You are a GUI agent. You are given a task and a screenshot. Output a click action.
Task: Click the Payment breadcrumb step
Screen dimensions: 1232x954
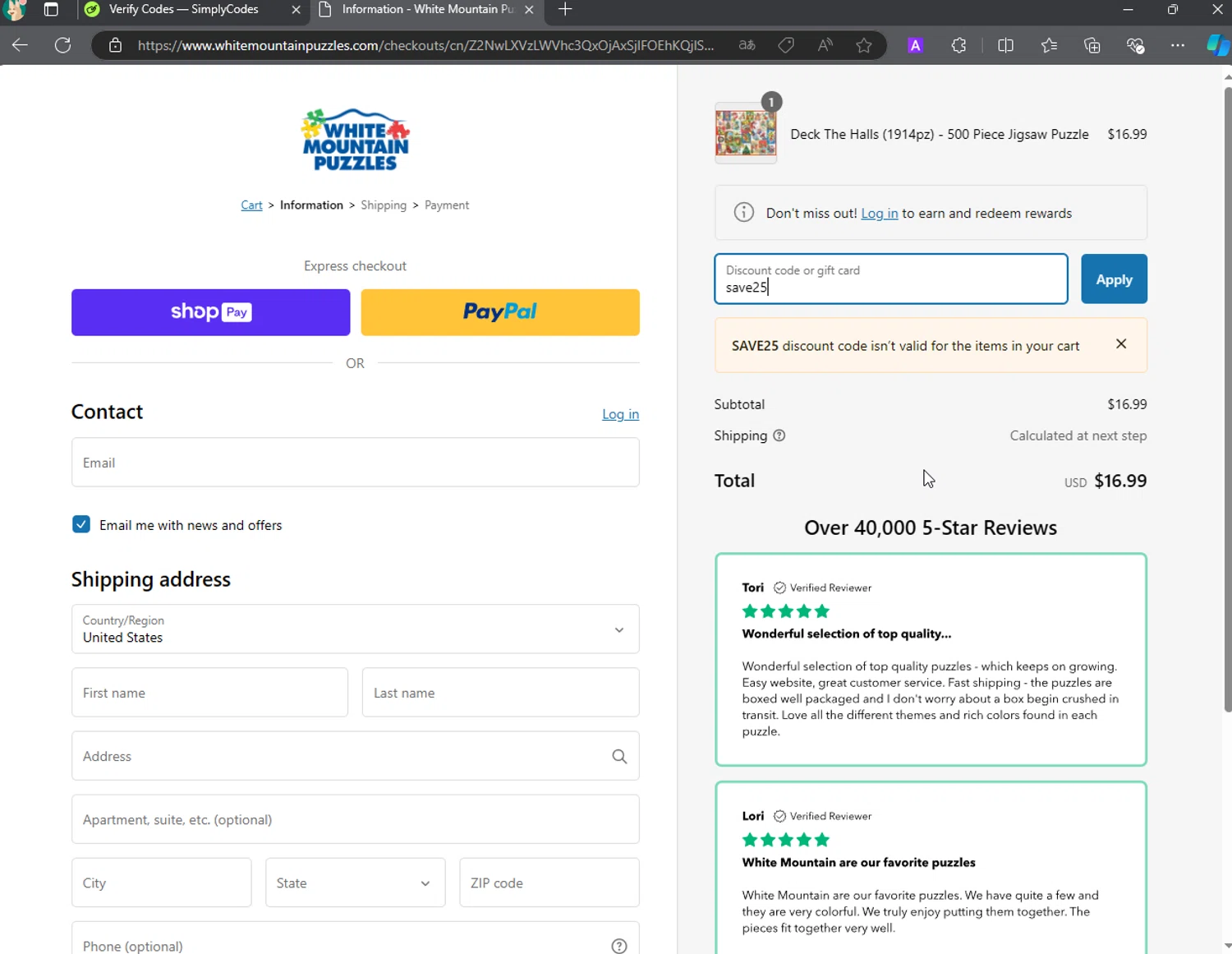tap(447, 205)
